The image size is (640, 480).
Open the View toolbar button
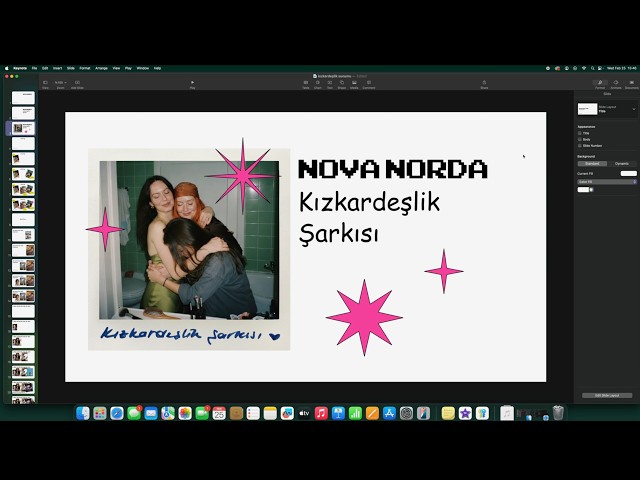tap(45, 84)
